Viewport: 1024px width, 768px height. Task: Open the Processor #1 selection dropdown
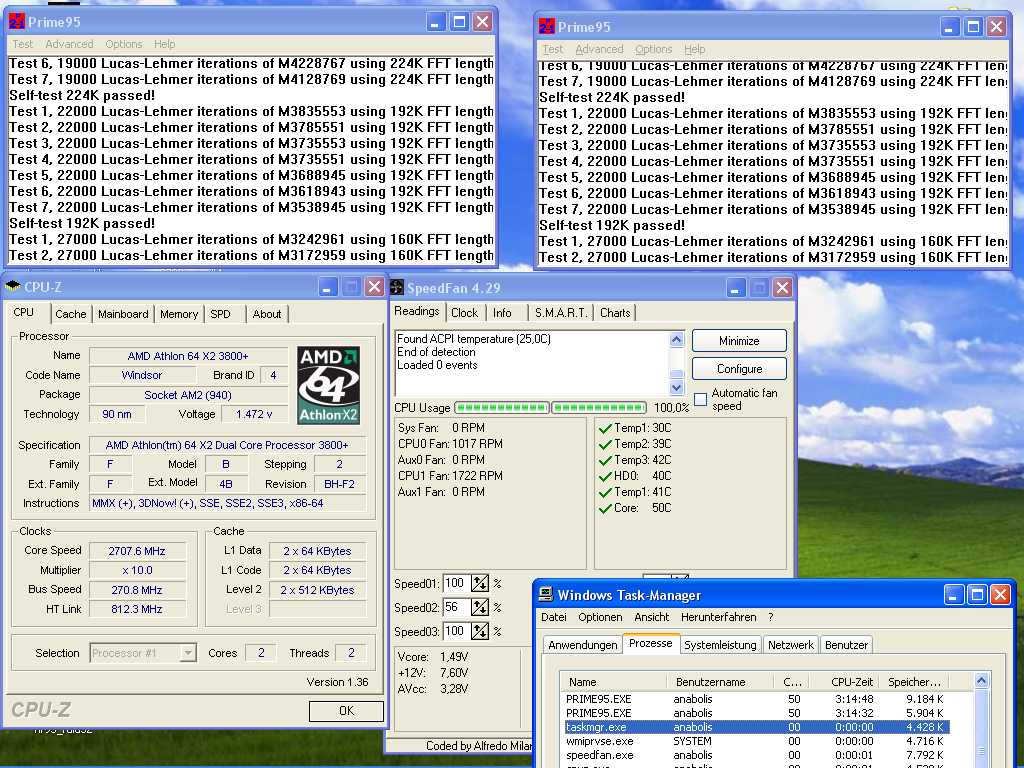coord(187,652)
